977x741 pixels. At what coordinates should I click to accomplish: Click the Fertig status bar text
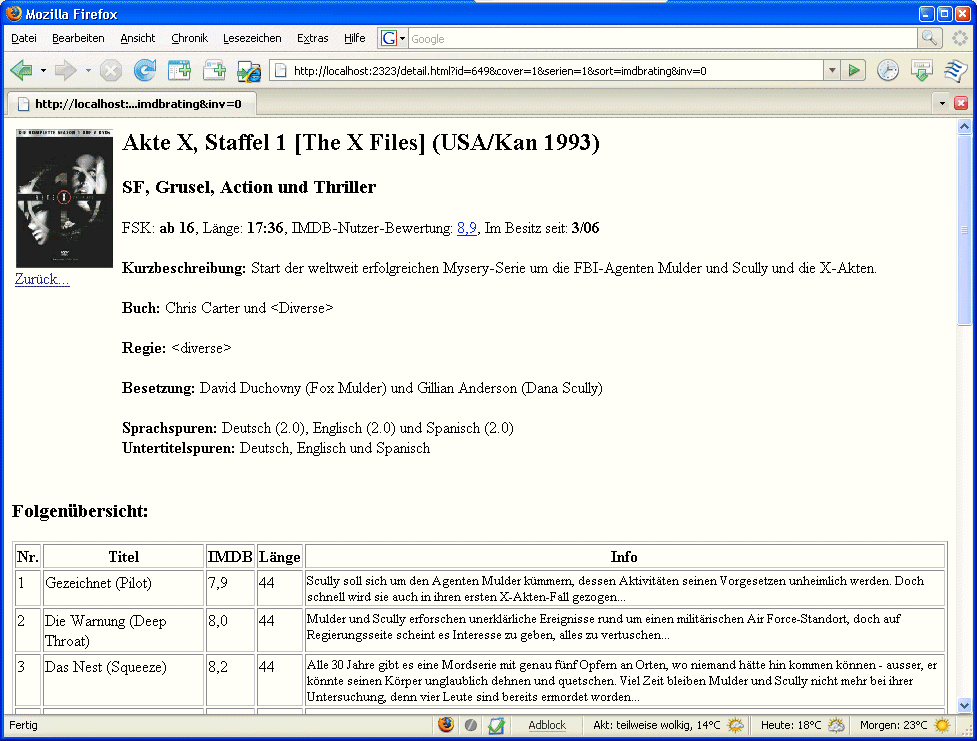click(x=23, y=725)
